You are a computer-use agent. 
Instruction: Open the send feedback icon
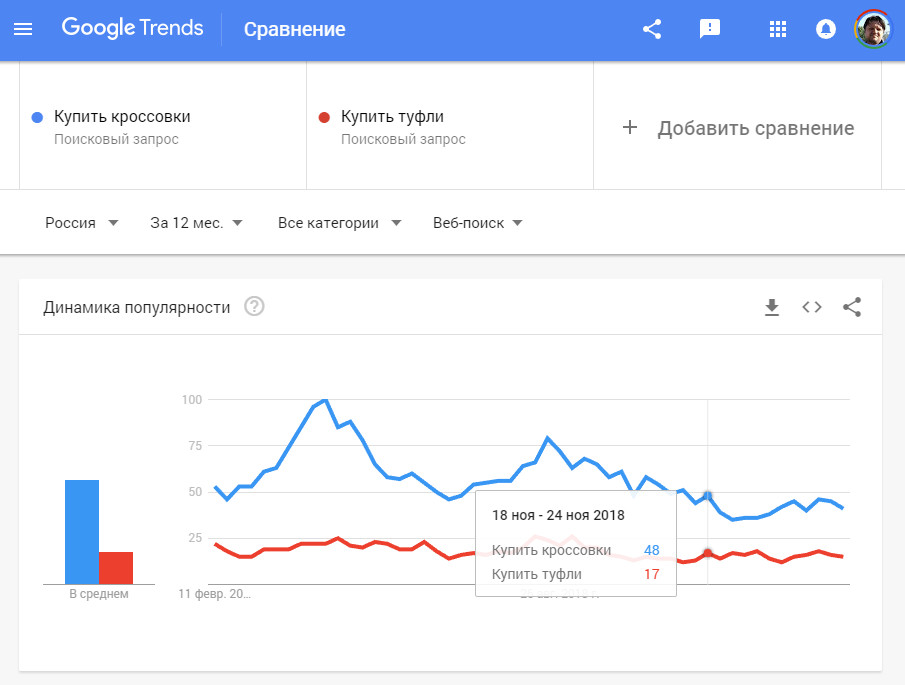point(710,29)
